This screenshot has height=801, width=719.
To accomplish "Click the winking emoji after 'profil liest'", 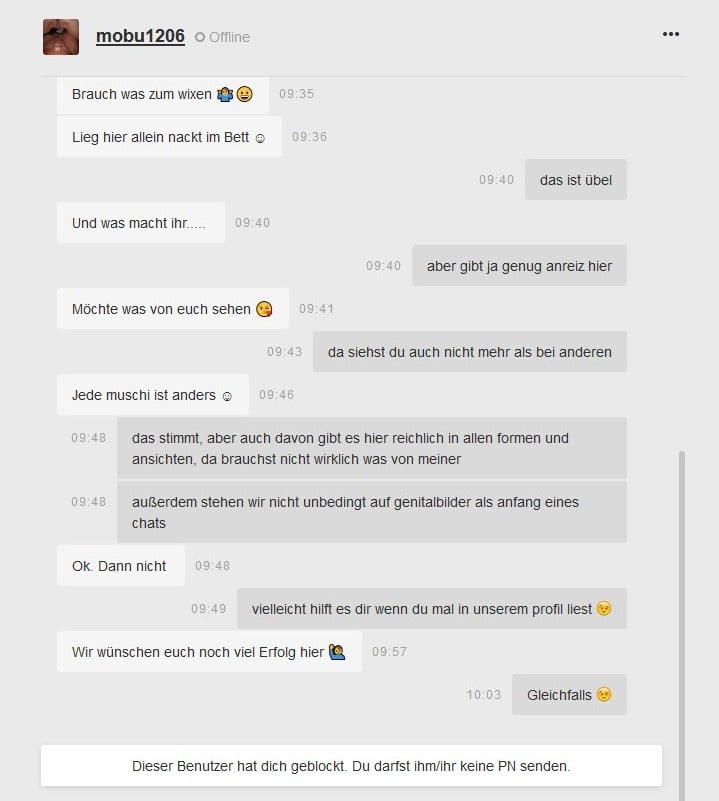I will click(x=604, y=609).
